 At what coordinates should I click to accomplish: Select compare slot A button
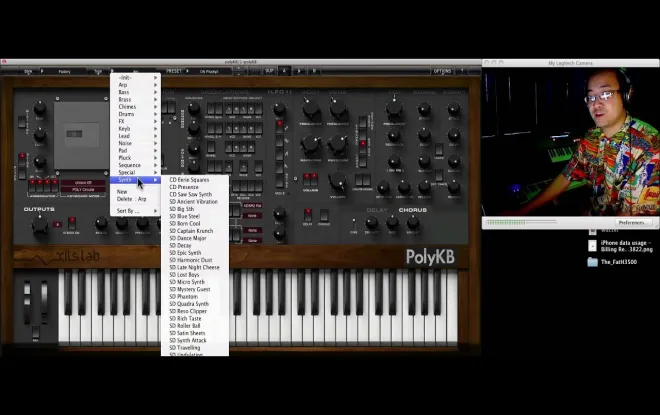[x=284, y=71]
